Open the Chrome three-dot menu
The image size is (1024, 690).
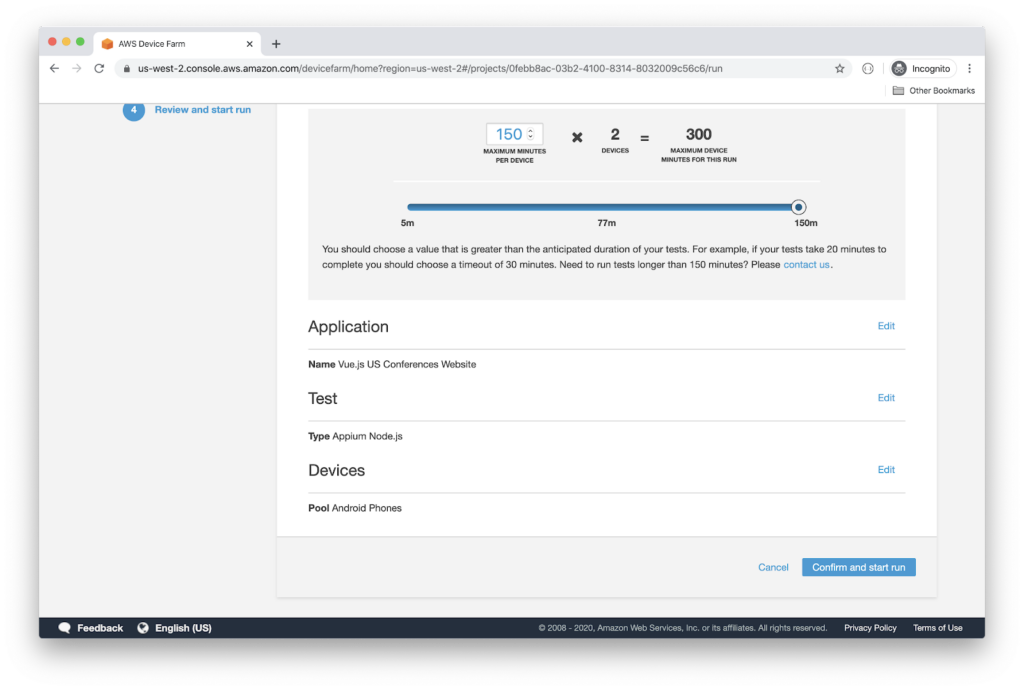click(969, 68)
